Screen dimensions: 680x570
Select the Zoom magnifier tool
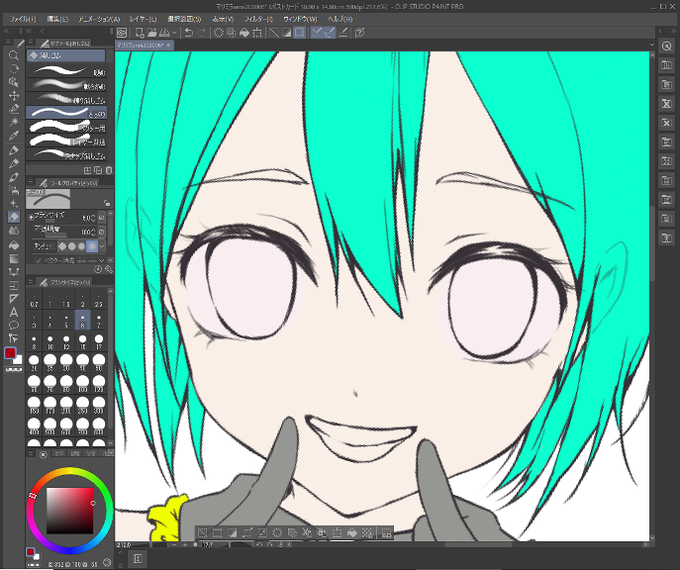pos(14,55)
